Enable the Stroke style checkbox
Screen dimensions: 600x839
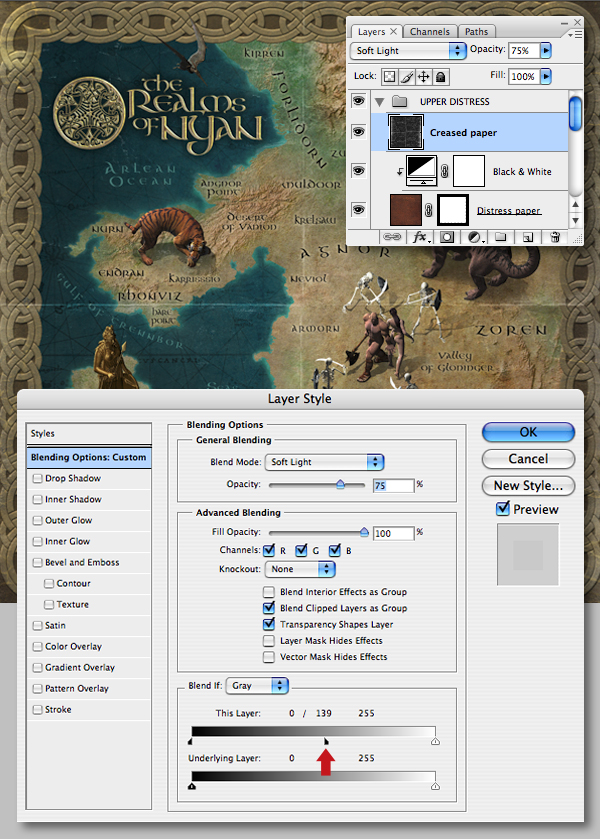[x=37, y=710]
